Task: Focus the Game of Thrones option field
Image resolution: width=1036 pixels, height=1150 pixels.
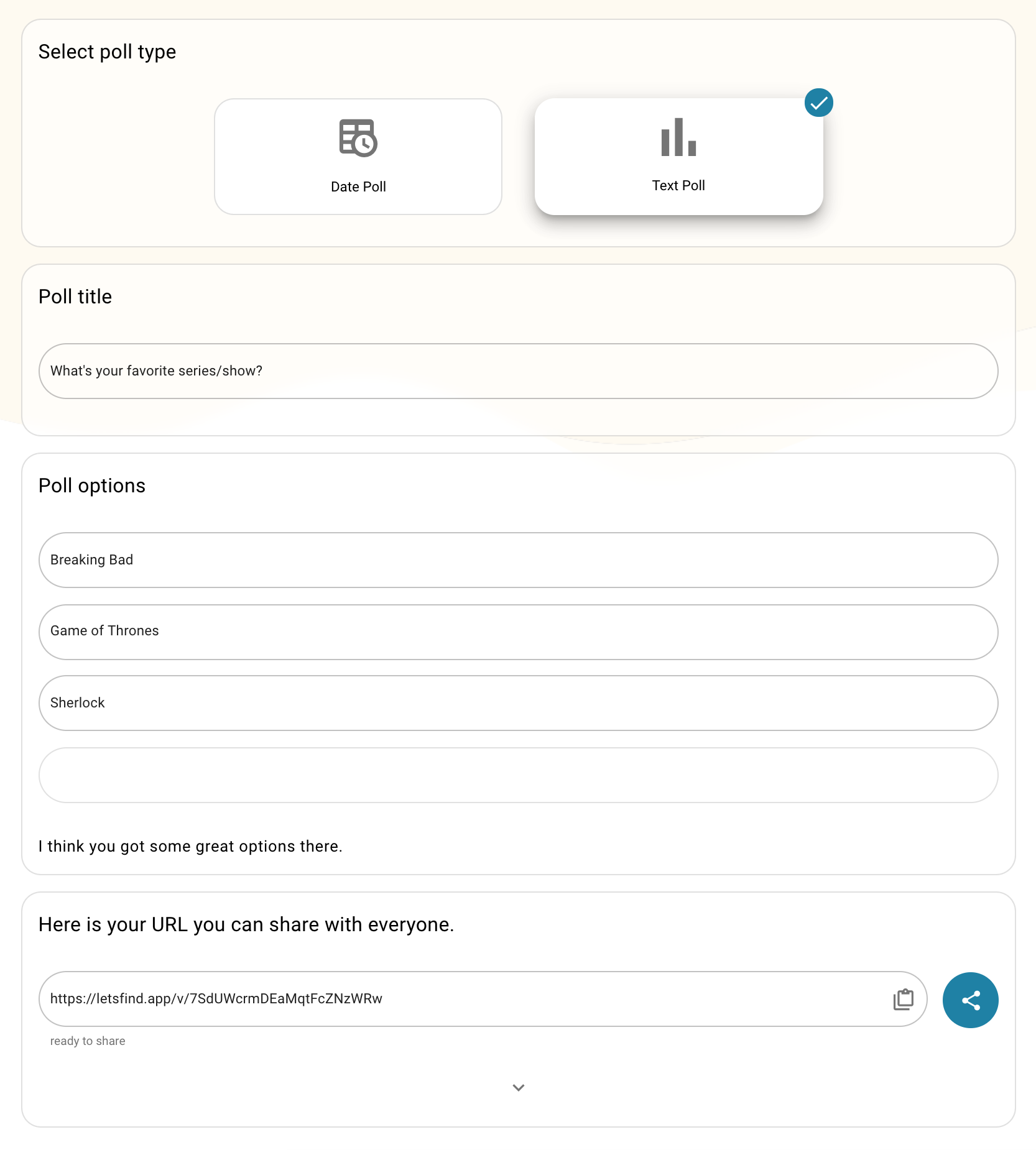Action: click(x=519, y=631)
